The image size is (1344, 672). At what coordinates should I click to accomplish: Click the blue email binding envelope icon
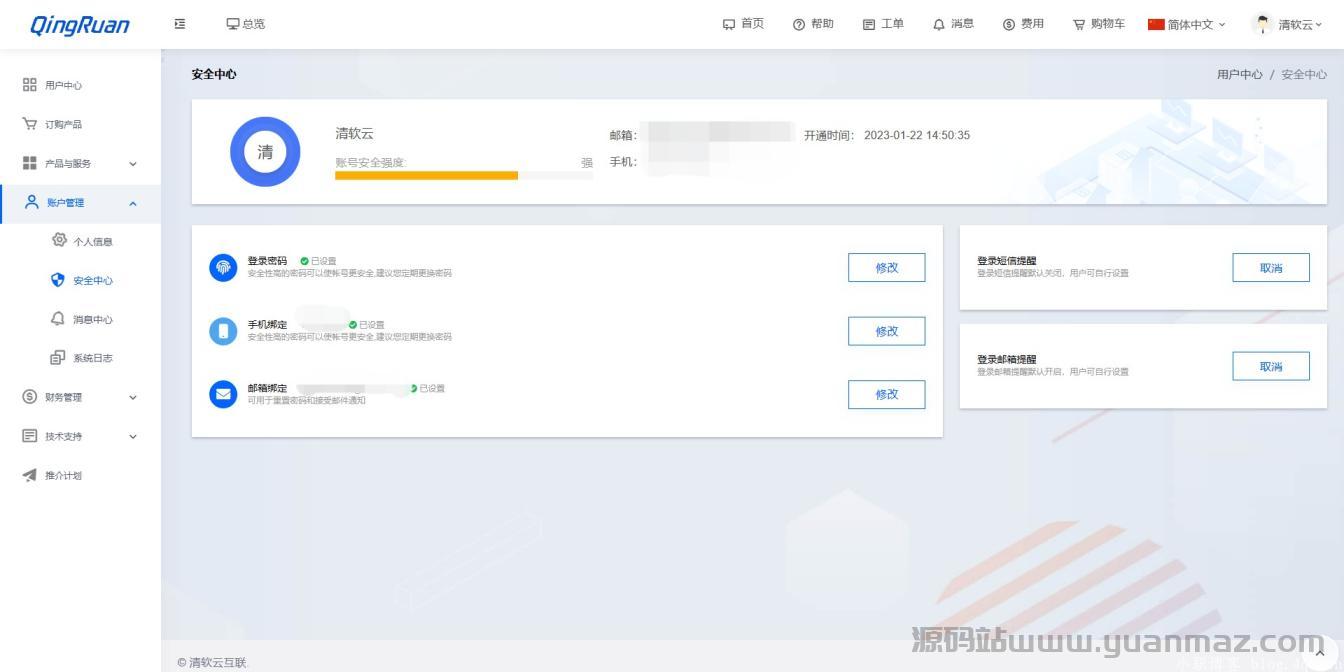click(223, 394)
